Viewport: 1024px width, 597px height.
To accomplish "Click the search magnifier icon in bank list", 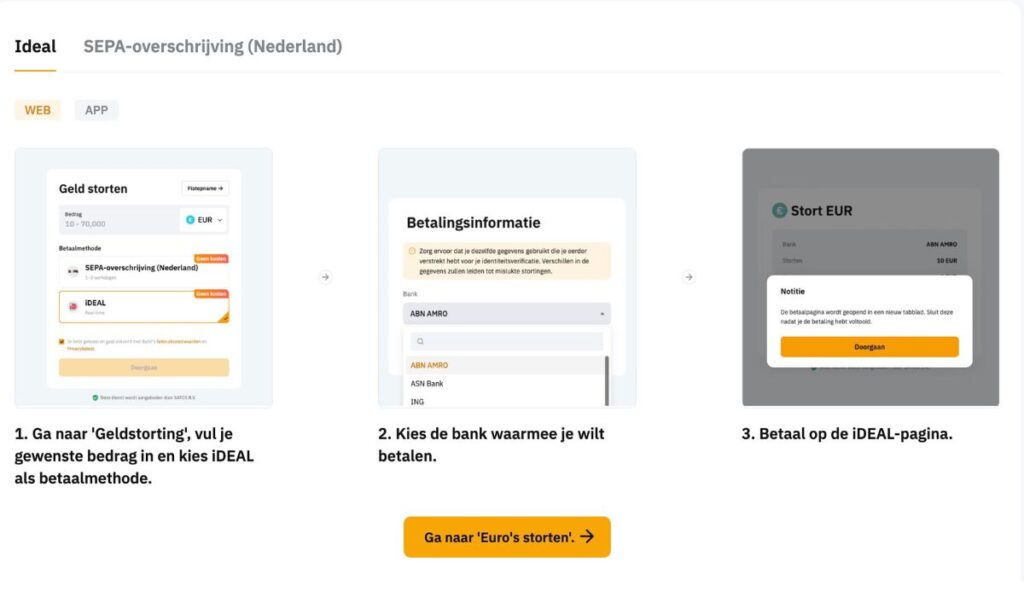I will [421, 342].
